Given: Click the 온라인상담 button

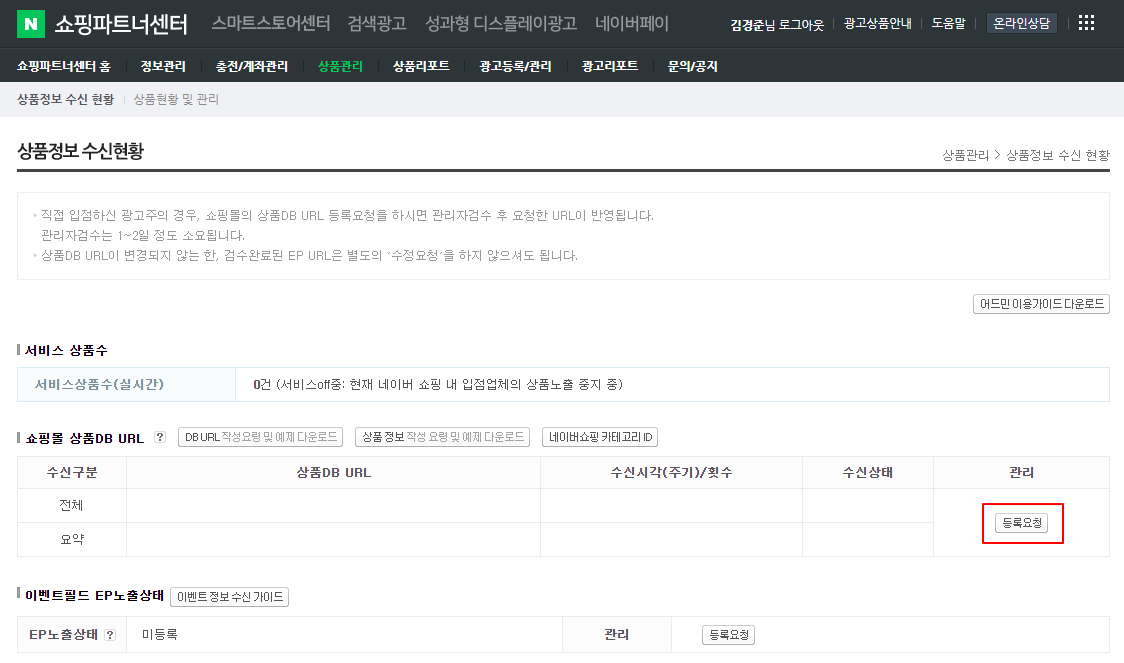Looking at the screenshot, I should coord(1021,24).
